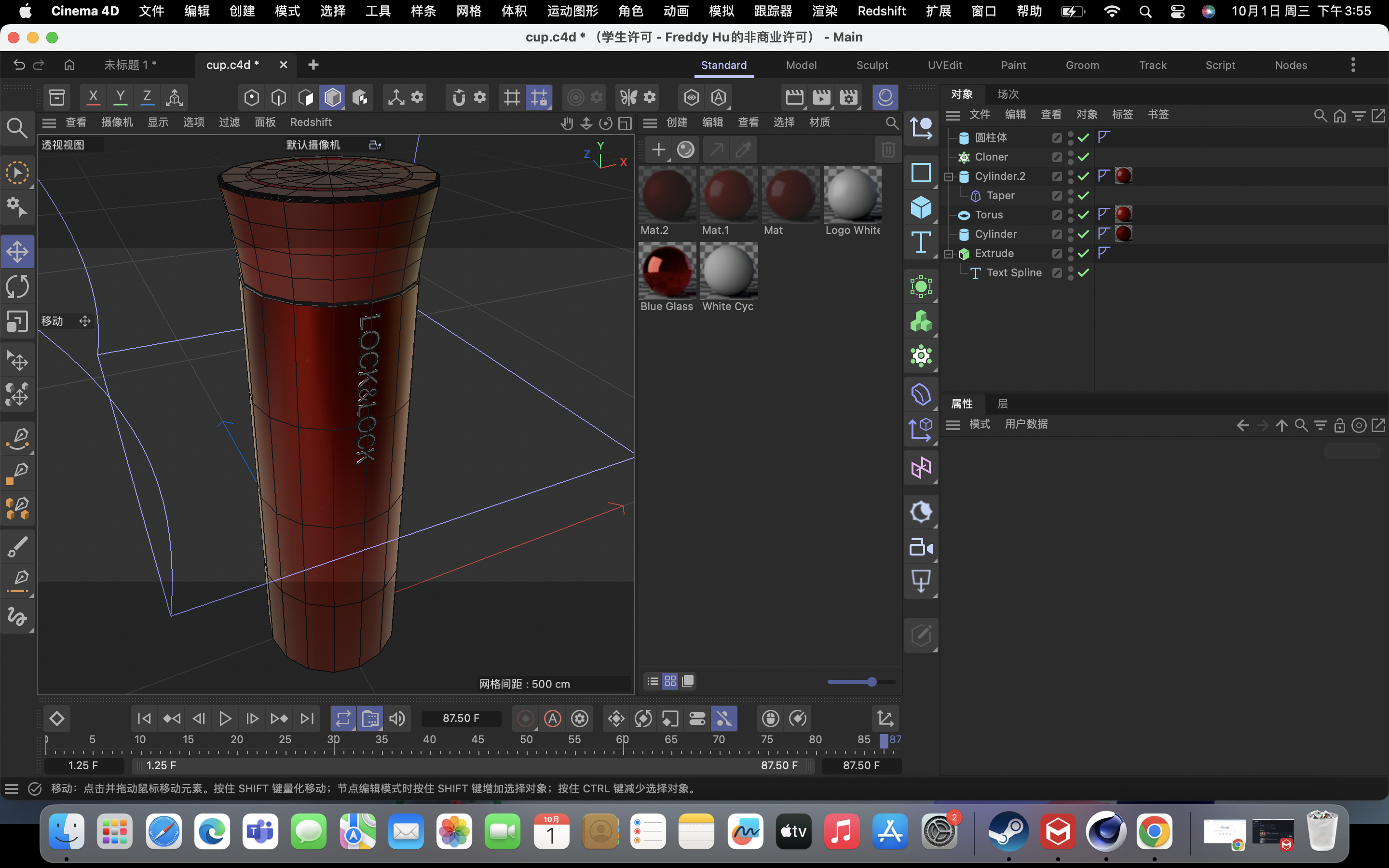
Task: Enable automatic keyframing in the timeline
Action: (x=552, y=718)
